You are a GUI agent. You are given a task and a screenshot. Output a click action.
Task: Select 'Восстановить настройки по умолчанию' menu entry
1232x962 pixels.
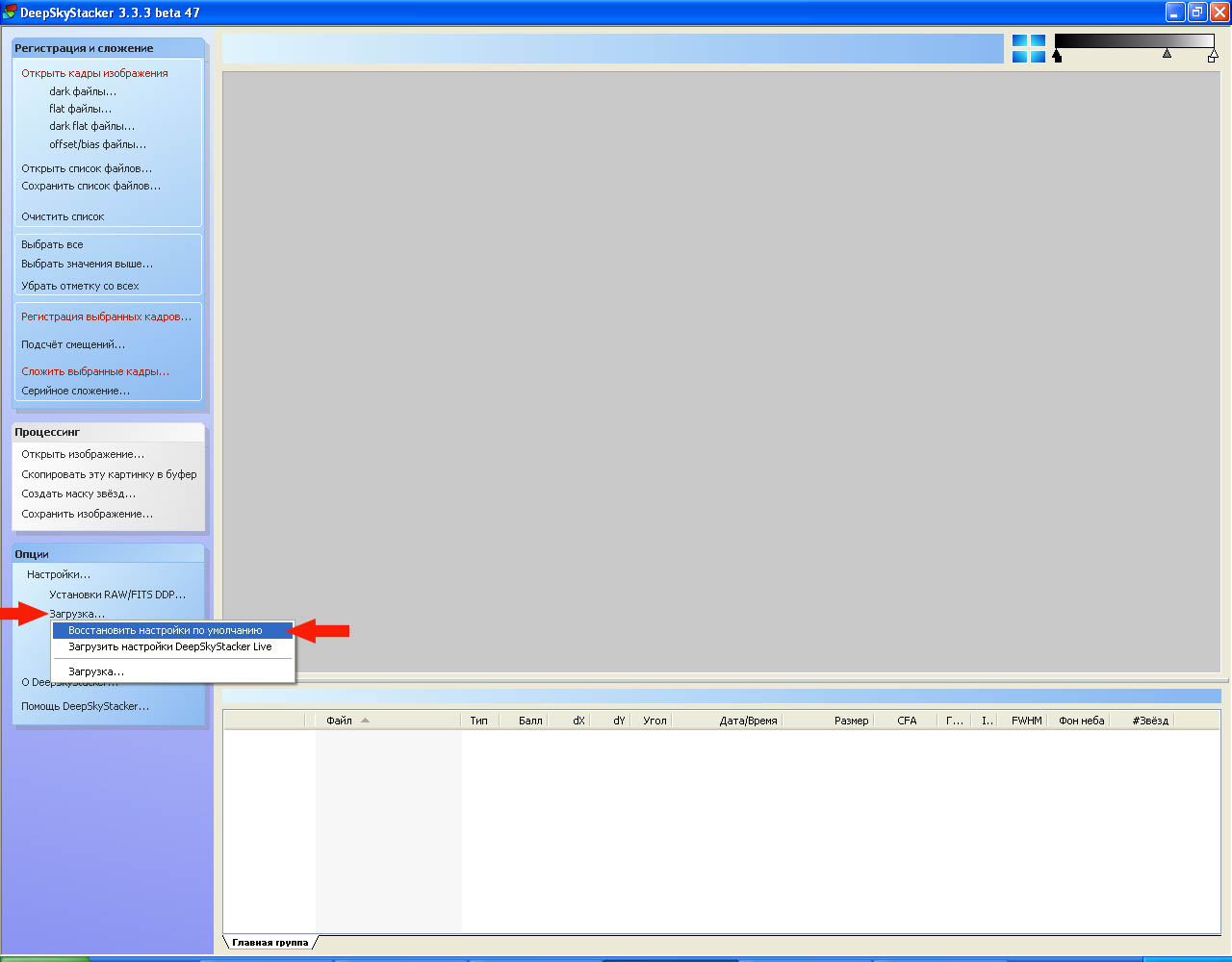click(x=165, y=630)
